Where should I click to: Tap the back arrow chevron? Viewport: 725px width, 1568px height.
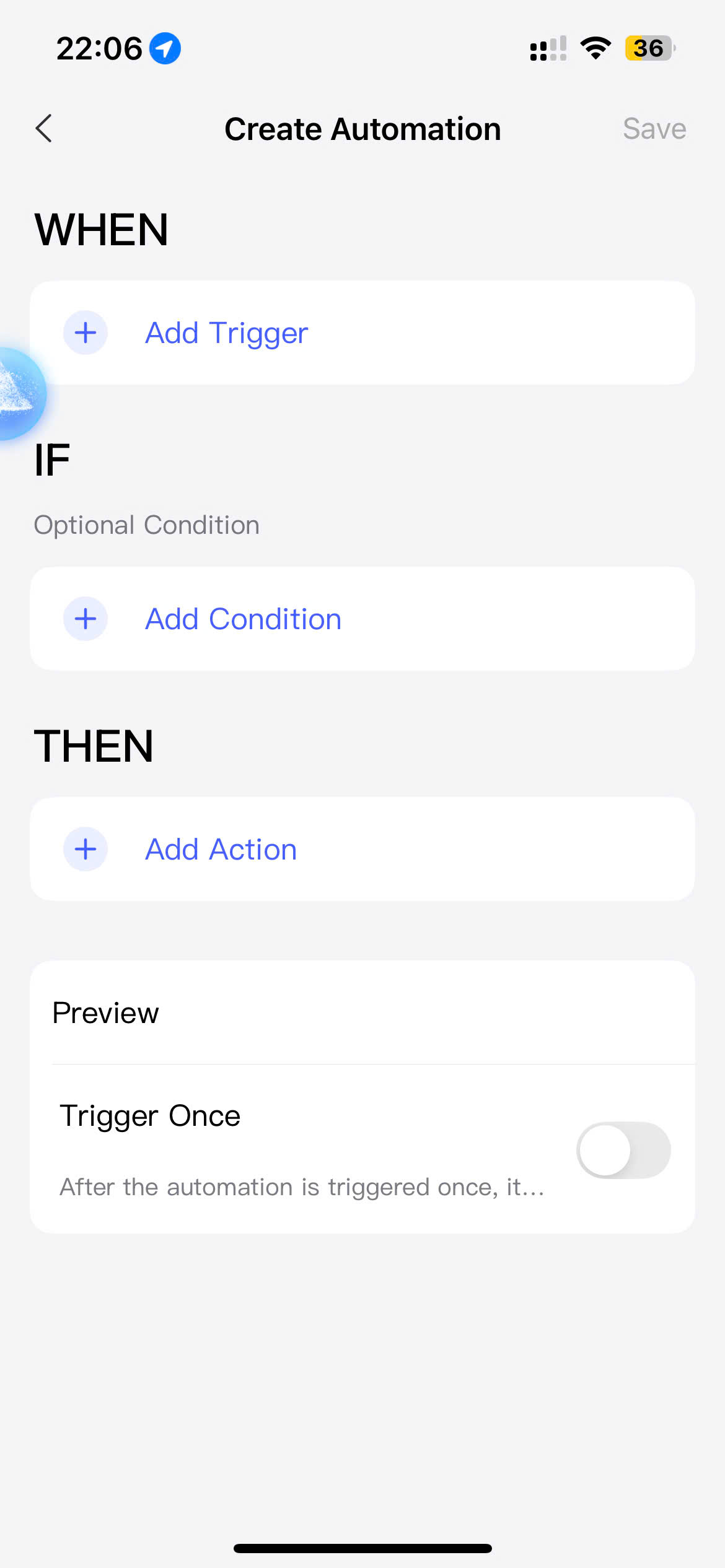click(44, 129)
